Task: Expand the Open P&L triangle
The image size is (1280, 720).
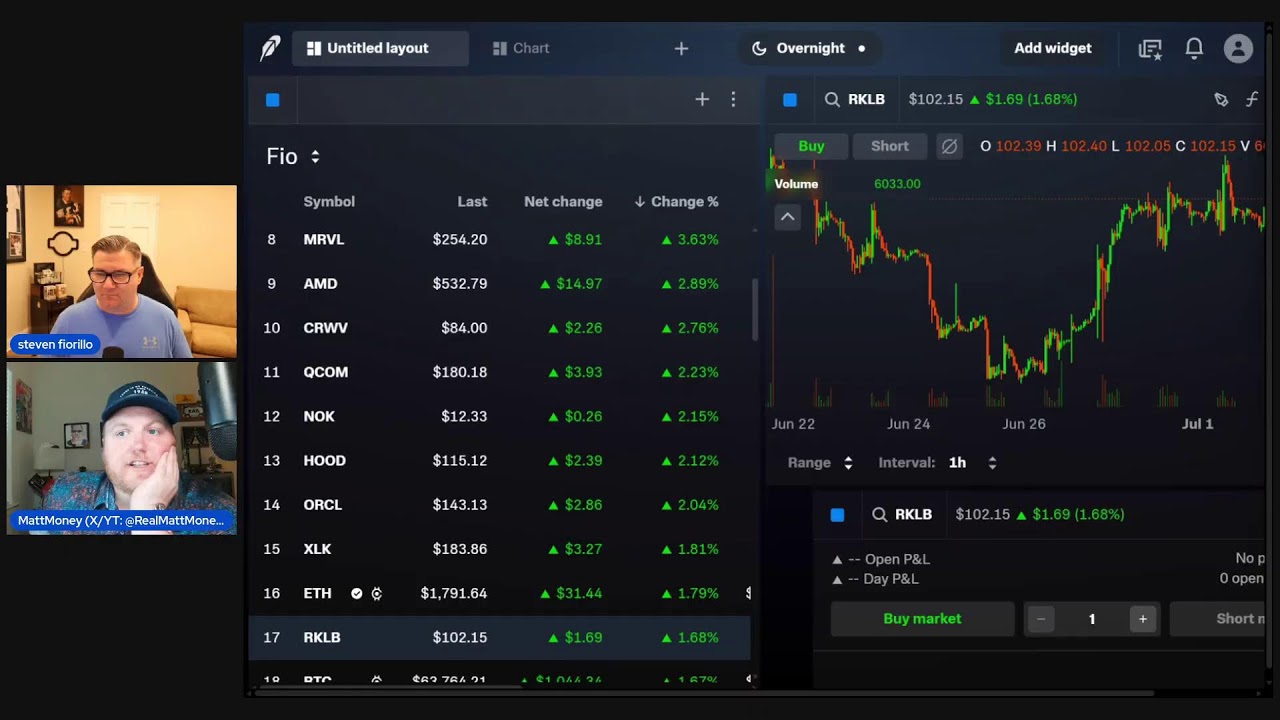Action: coord(837,560)
